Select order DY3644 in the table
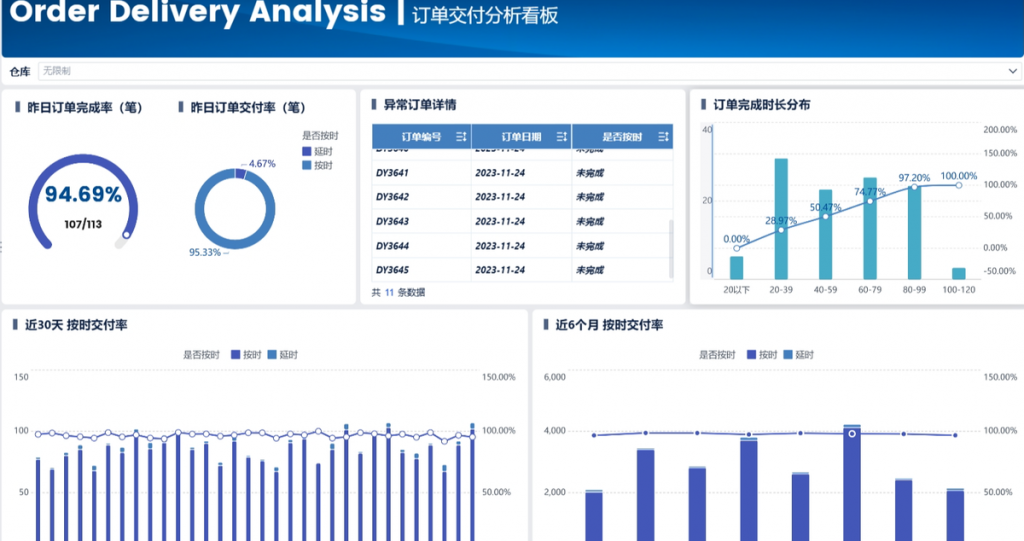The width and height of the screenshot is (1024, 541). point(392,246)
